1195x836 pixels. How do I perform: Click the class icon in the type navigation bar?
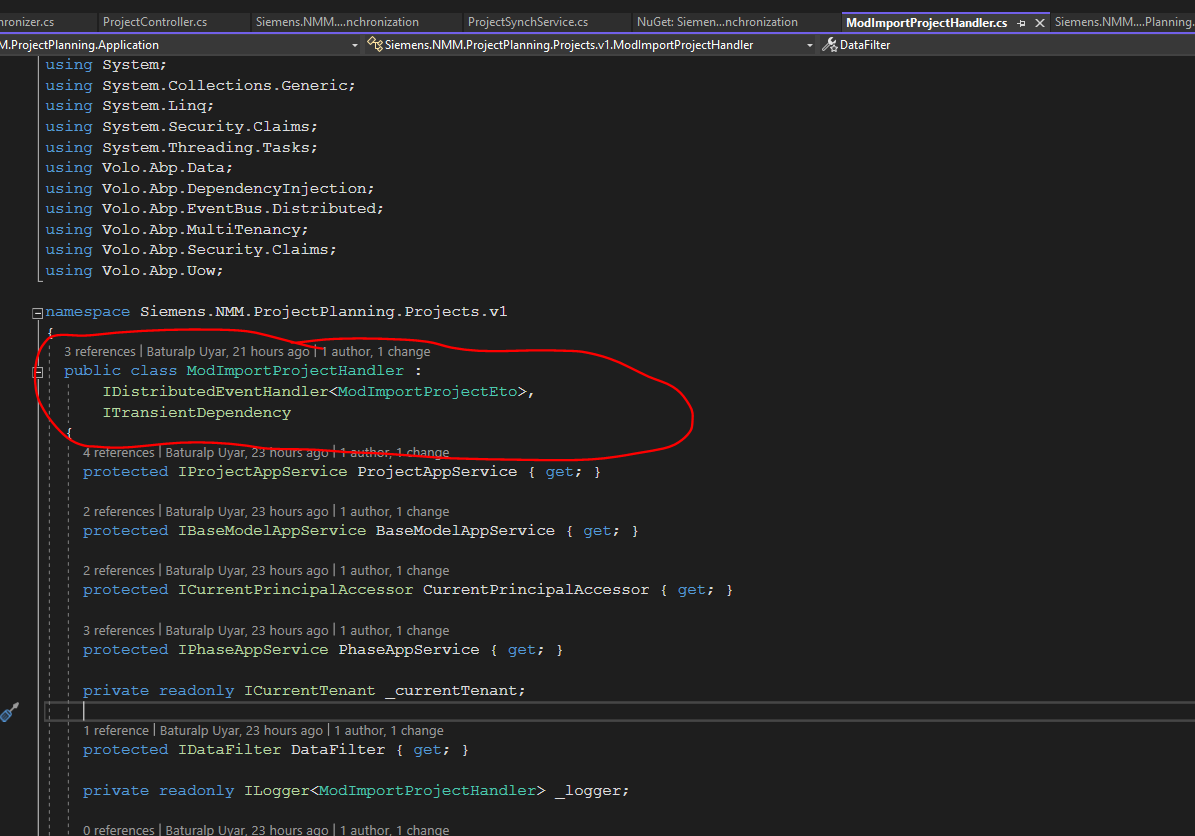(375, 45)
